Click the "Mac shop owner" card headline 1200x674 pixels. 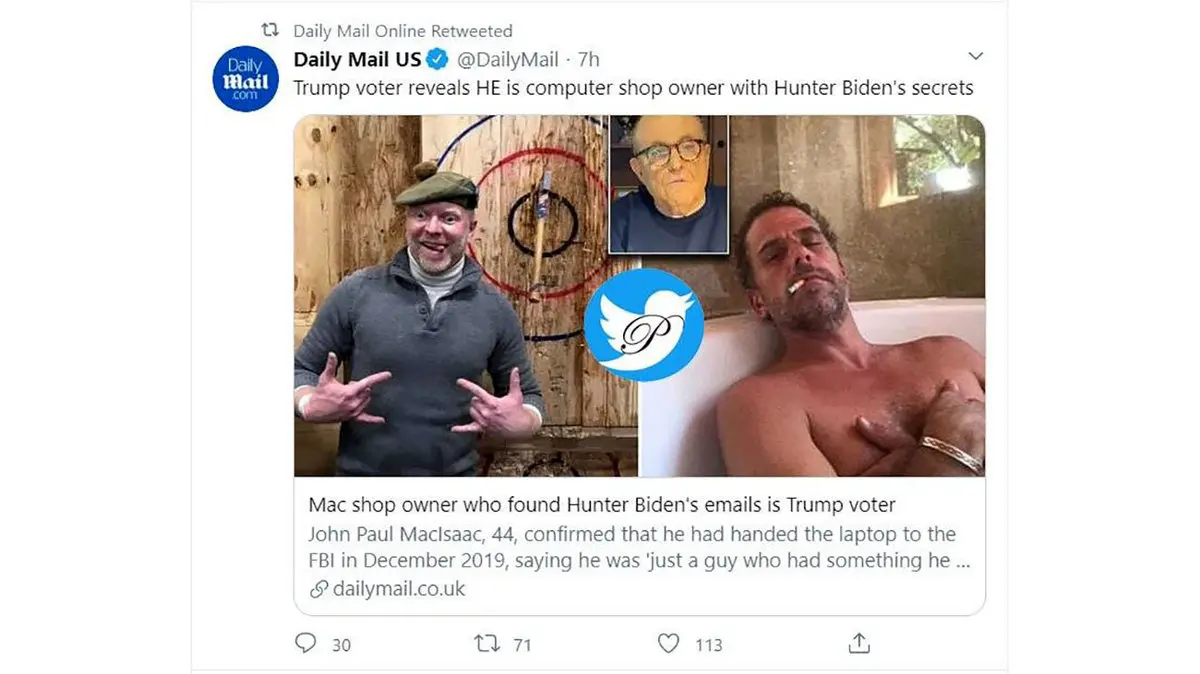pyautogui.click(x=601, y=505)
